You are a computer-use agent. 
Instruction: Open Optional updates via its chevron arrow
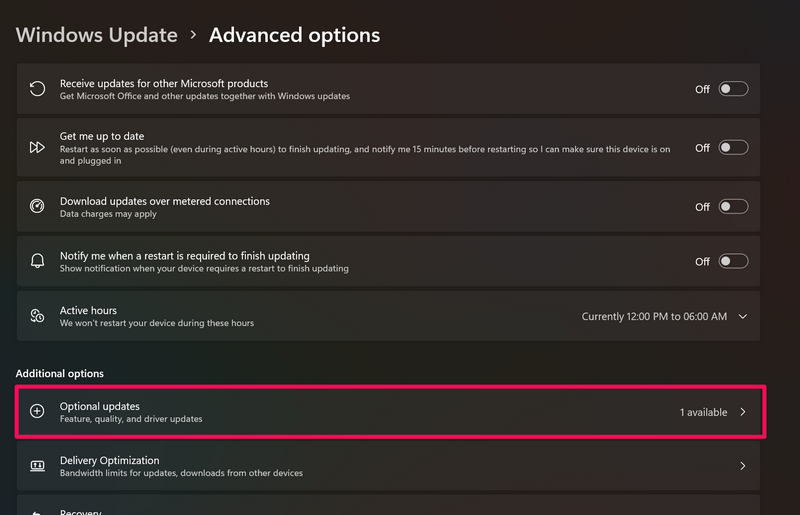pos(743,412)
